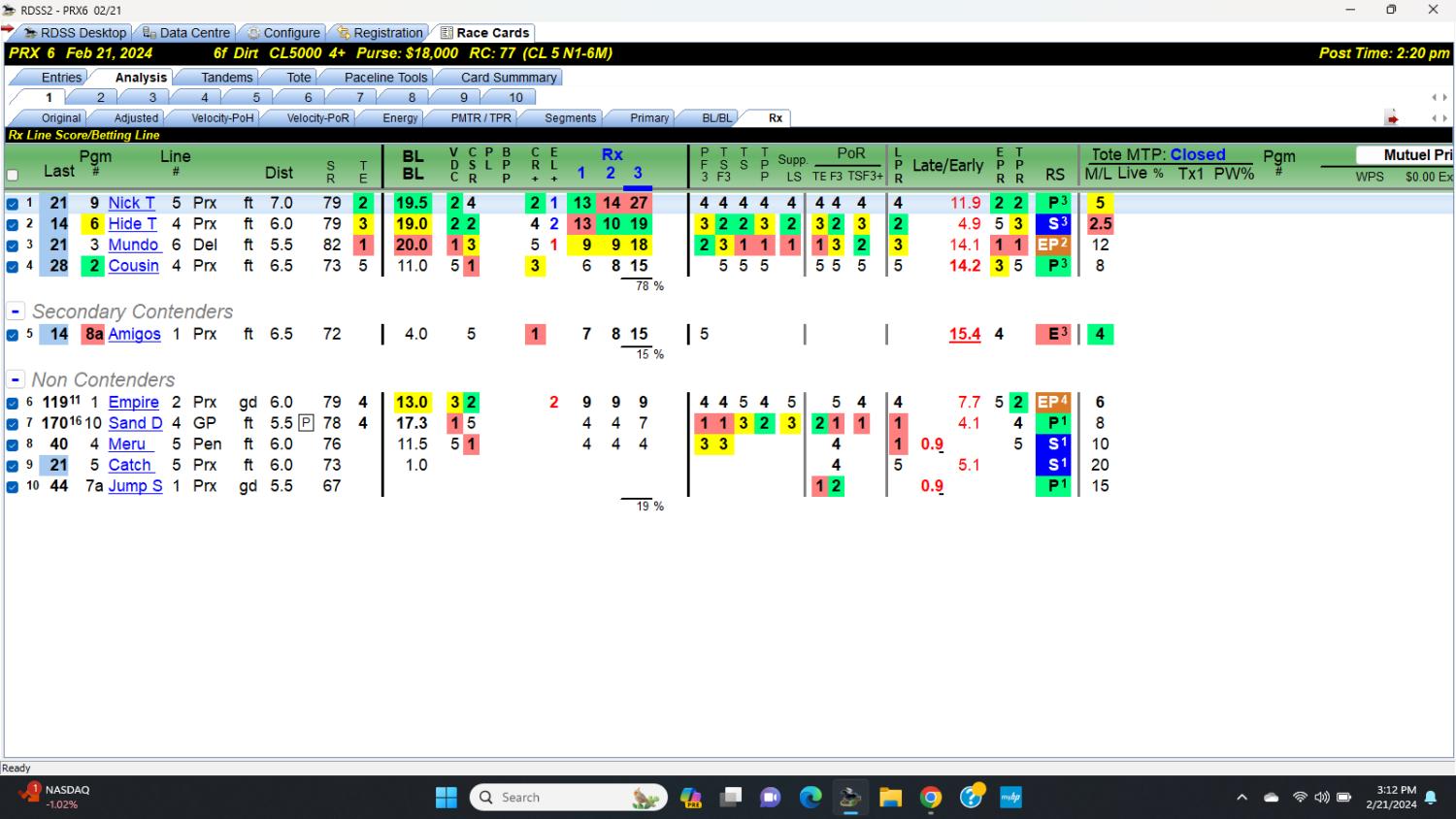
Task: Open Velocity-PoH sub tab
Action: click(x=222, y=118)
